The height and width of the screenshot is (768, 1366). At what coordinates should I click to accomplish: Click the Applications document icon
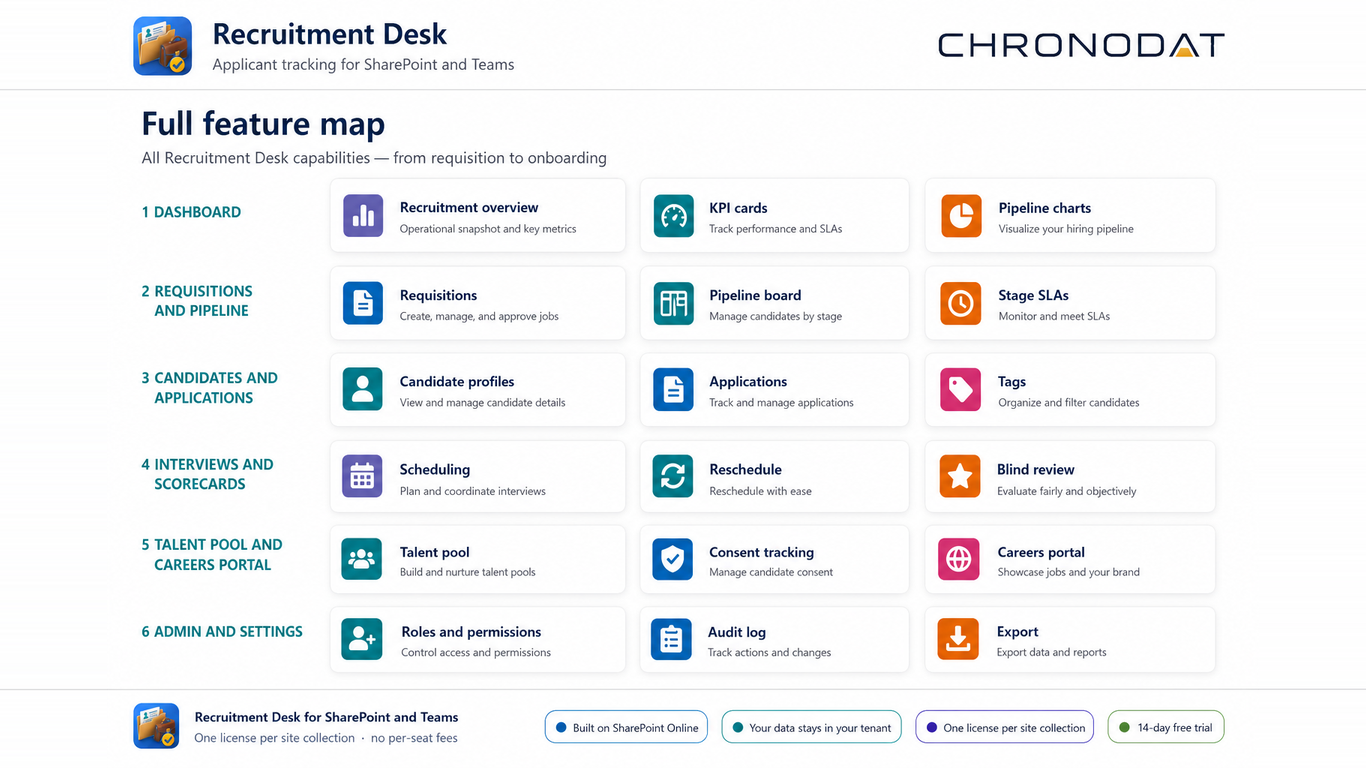674,390
